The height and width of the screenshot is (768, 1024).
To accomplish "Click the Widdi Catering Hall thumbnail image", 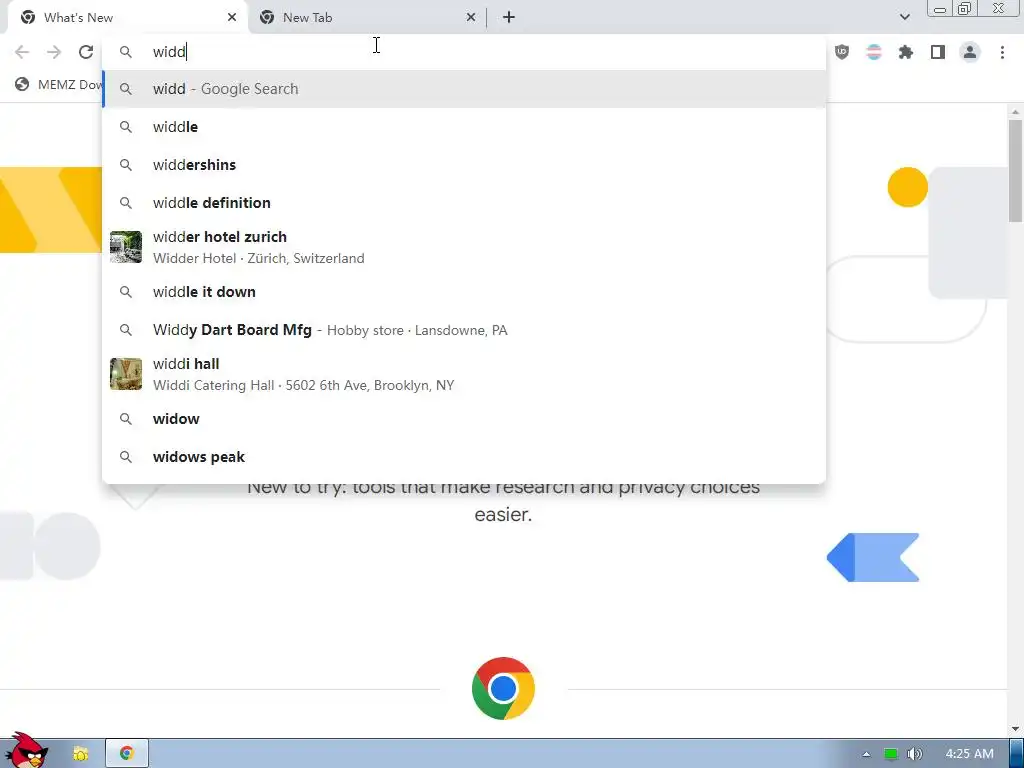I will coord(126,374).
